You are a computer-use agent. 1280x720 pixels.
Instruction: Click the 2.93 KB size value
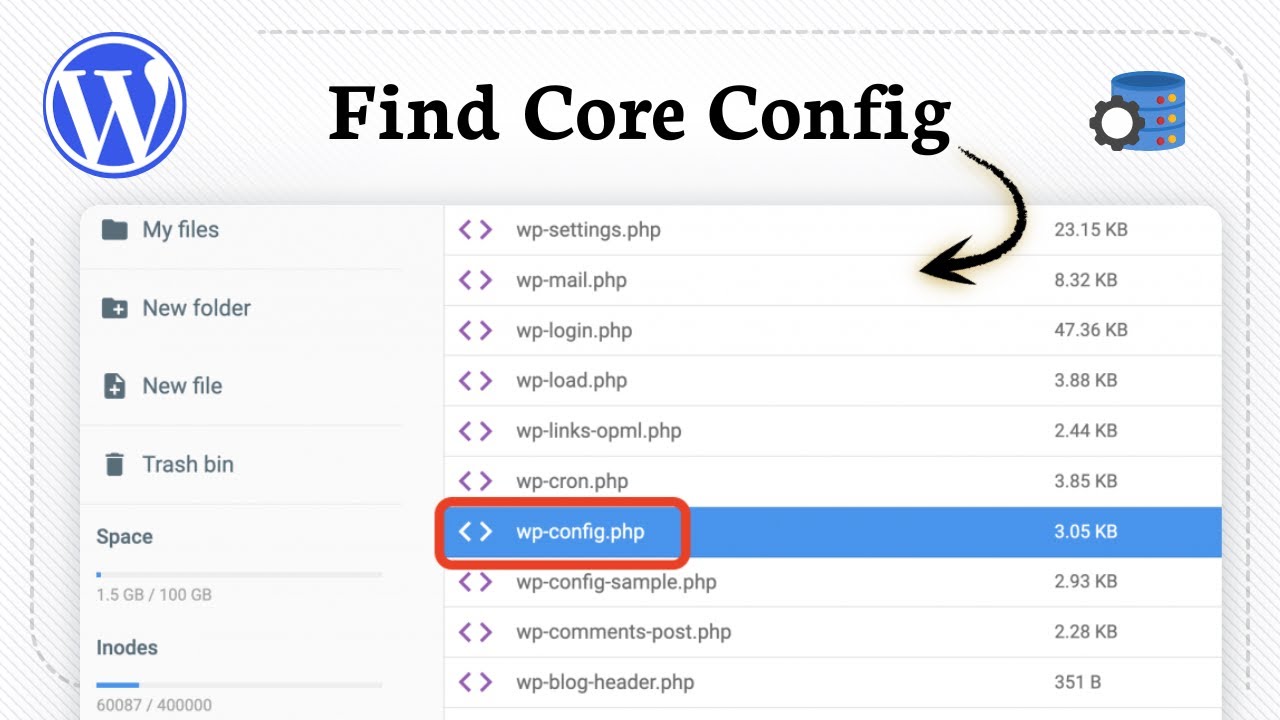[1086, 581]
